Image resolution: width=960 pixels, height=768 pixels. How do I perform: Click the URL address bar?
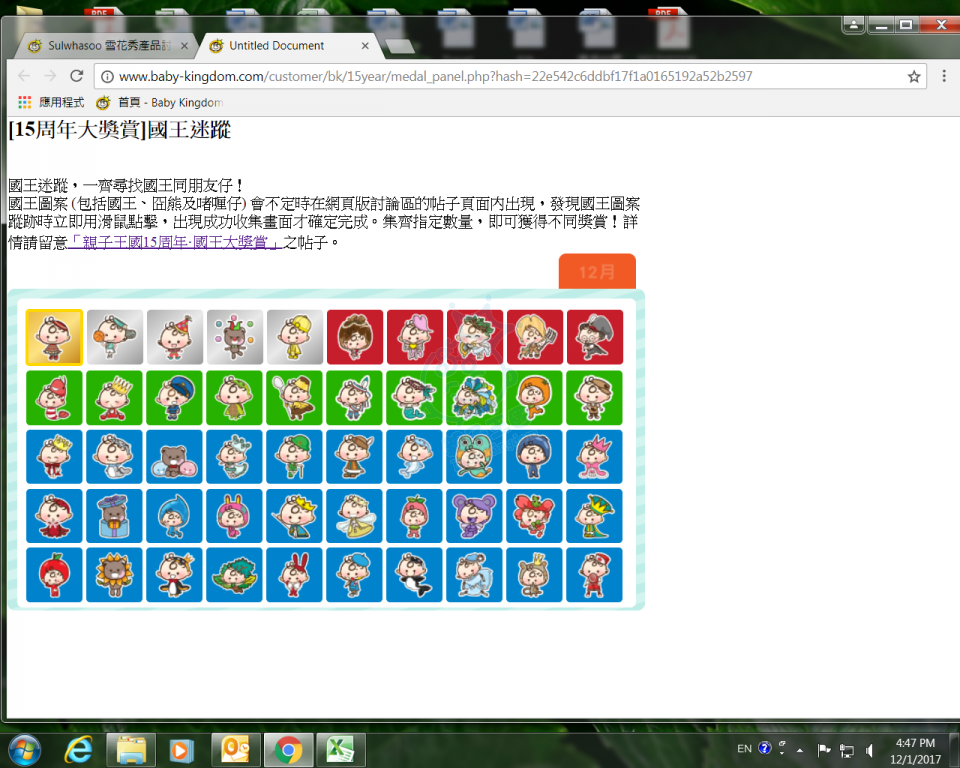point(500,76)
